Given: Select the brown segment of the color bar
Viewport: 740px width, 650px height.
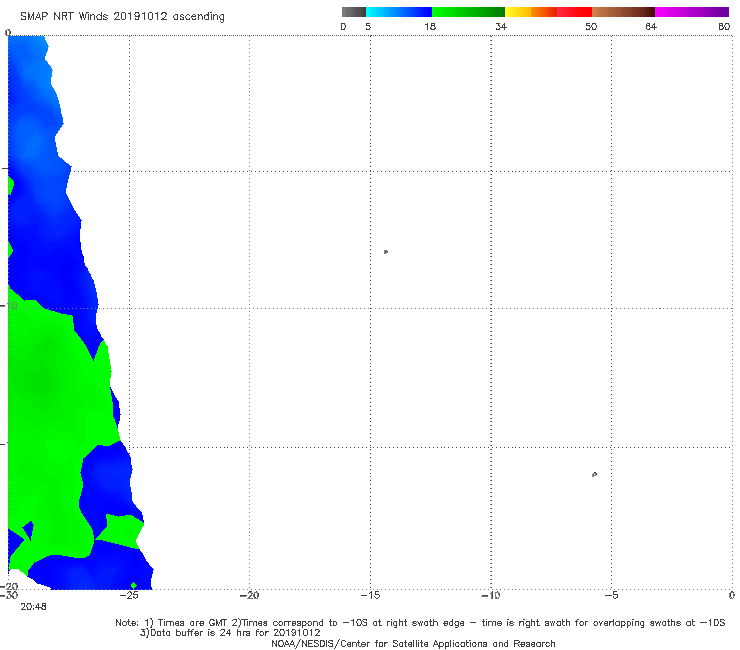Looking at the screenshot, I should [623, 12].
